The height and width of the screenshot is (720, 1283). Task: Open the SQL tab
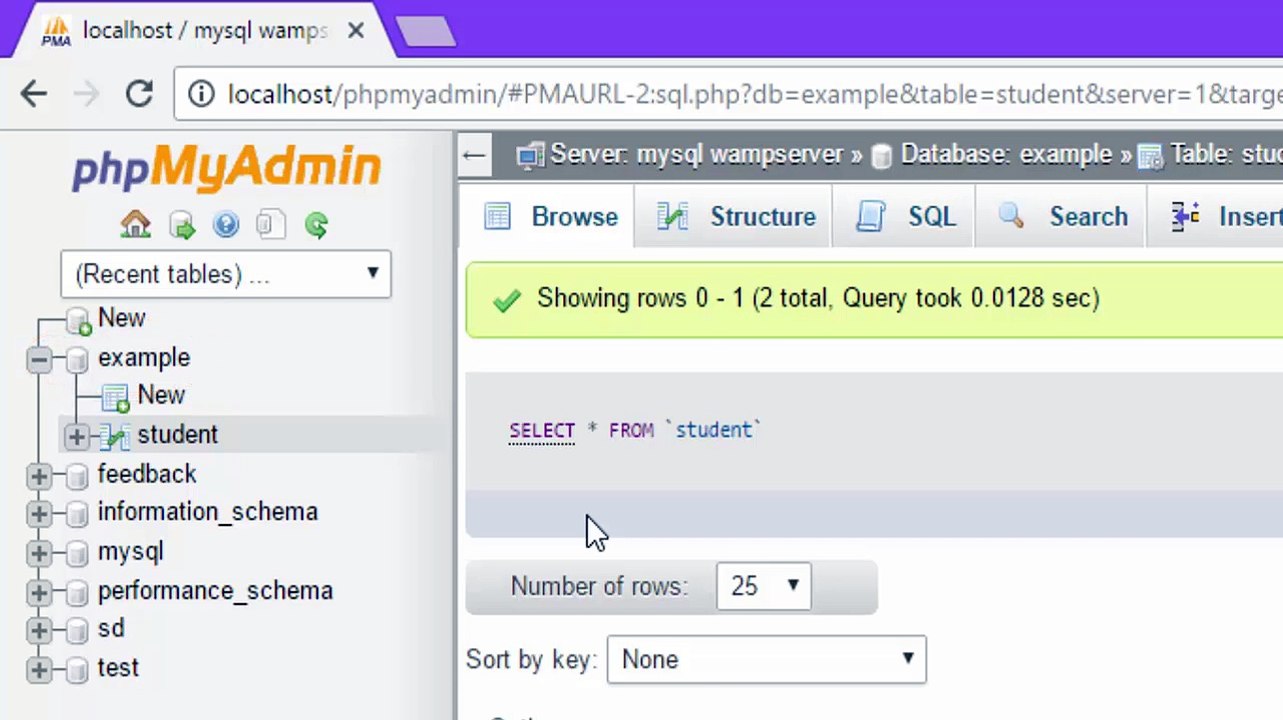906,217
